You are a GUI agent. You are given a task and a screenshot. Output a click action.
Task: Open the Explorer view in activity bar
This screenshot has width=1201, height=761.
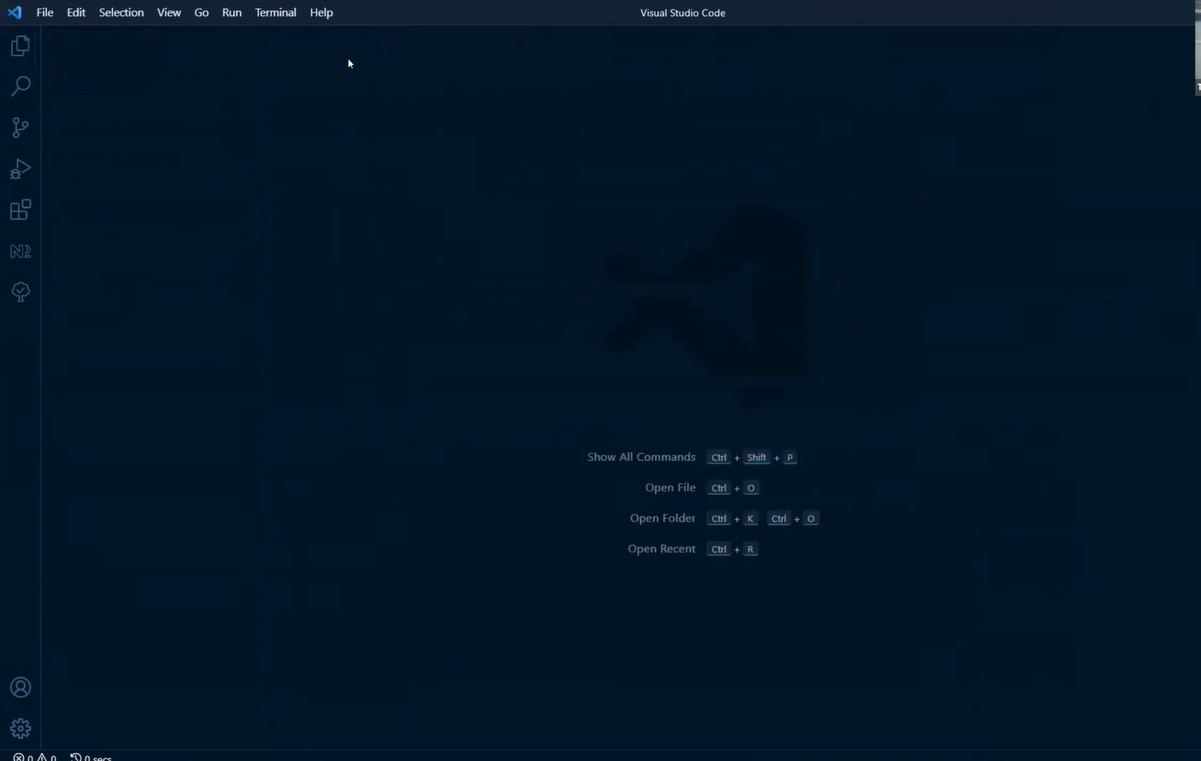(x=20, y=46)
